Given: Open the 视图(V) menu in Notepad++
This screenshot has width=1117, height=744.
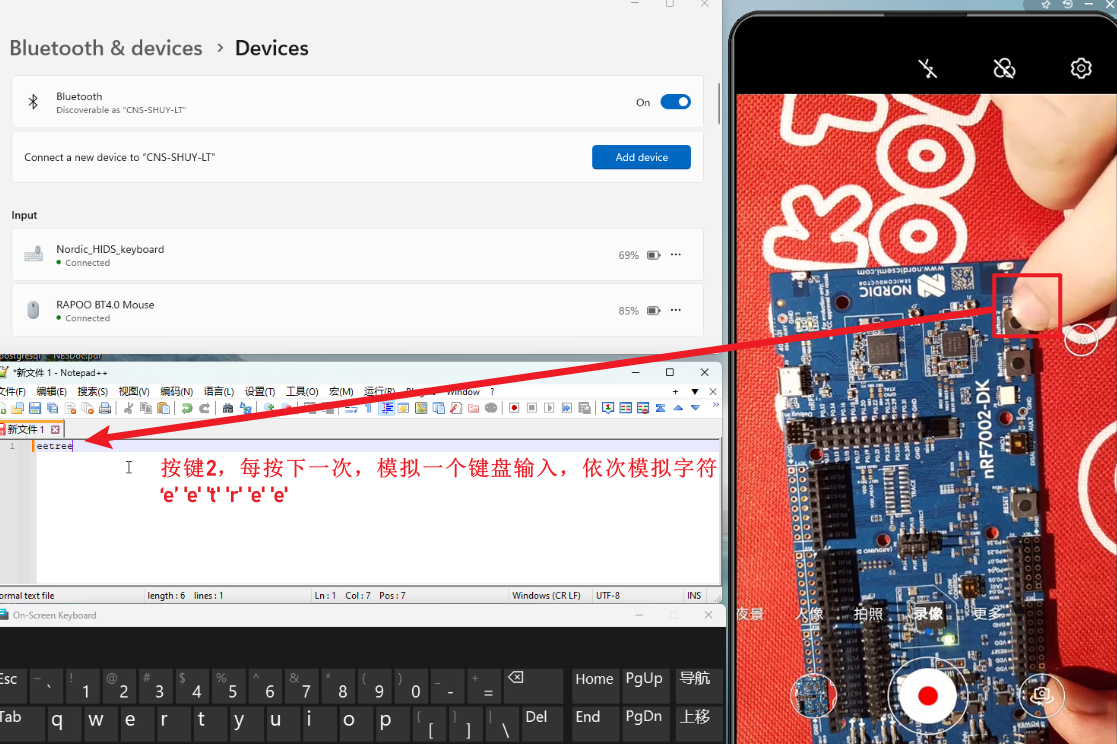Looking at the screenshot, I should pos(134,392).
